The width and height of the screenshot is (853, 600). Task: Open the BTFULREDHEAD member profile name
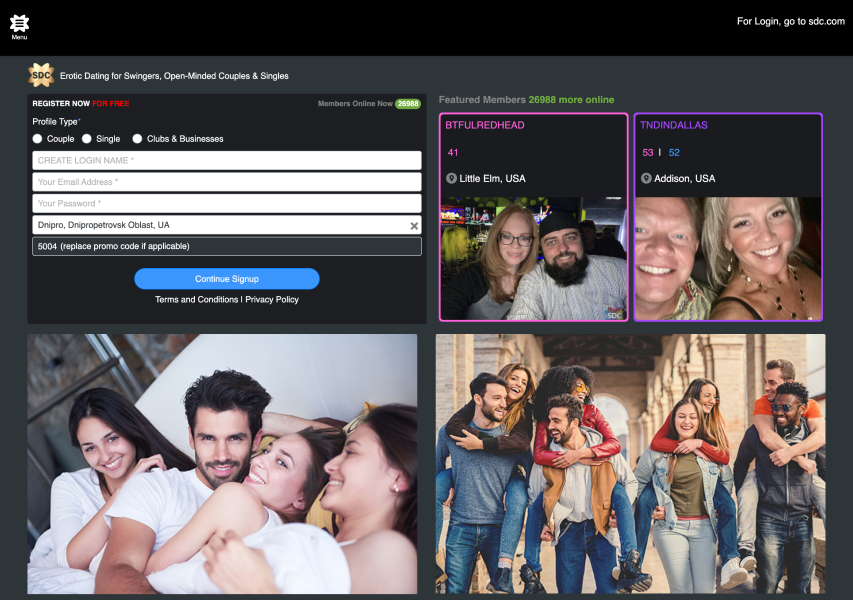point(485,125)
